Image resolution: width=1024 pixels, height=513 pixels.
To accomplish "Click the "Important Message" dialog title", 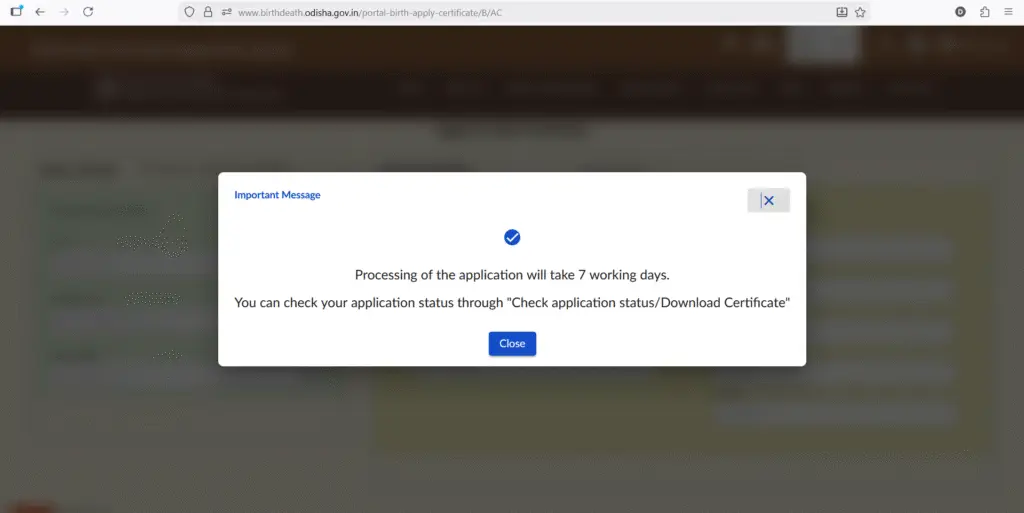I will [277, 195].
